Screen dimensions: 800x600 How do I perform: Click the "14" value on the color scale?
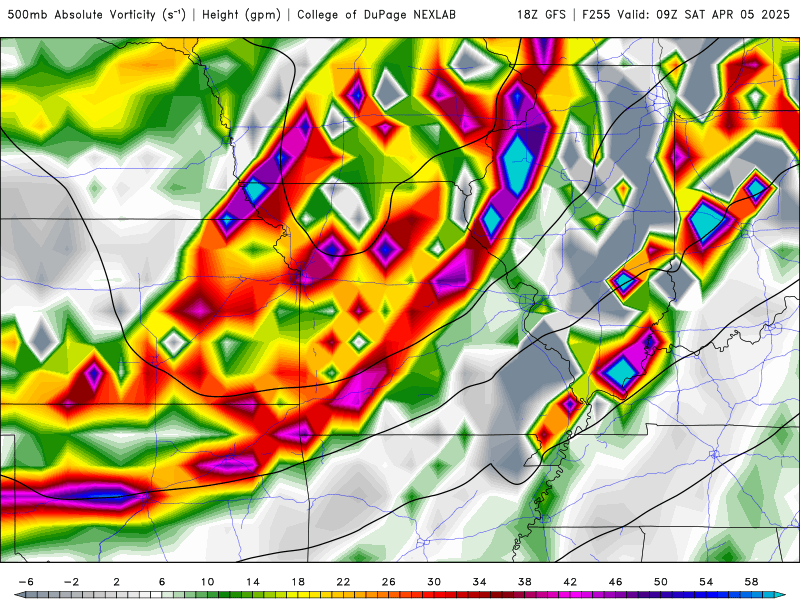(253, 582)
